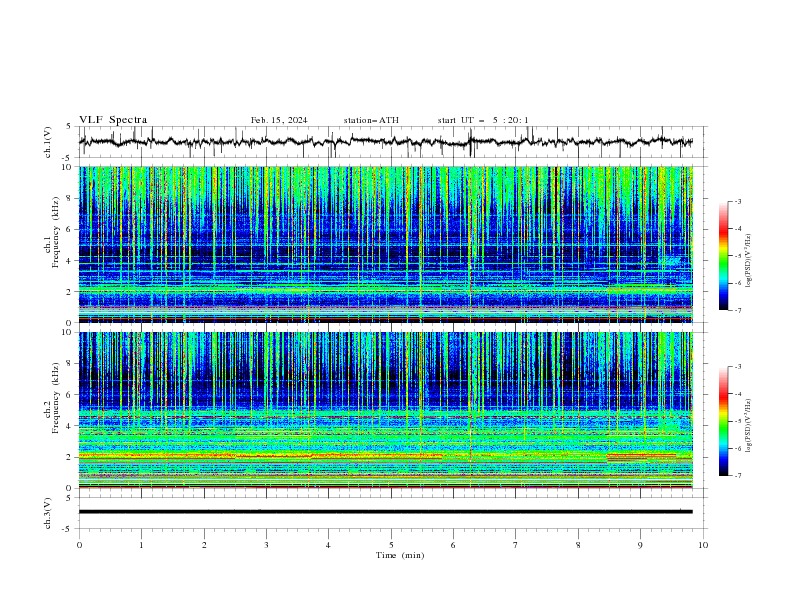The image size is (792, 612).
Task: Click the ch.2 frequency axis "2" tick label
Action: (x=70, y=457)
